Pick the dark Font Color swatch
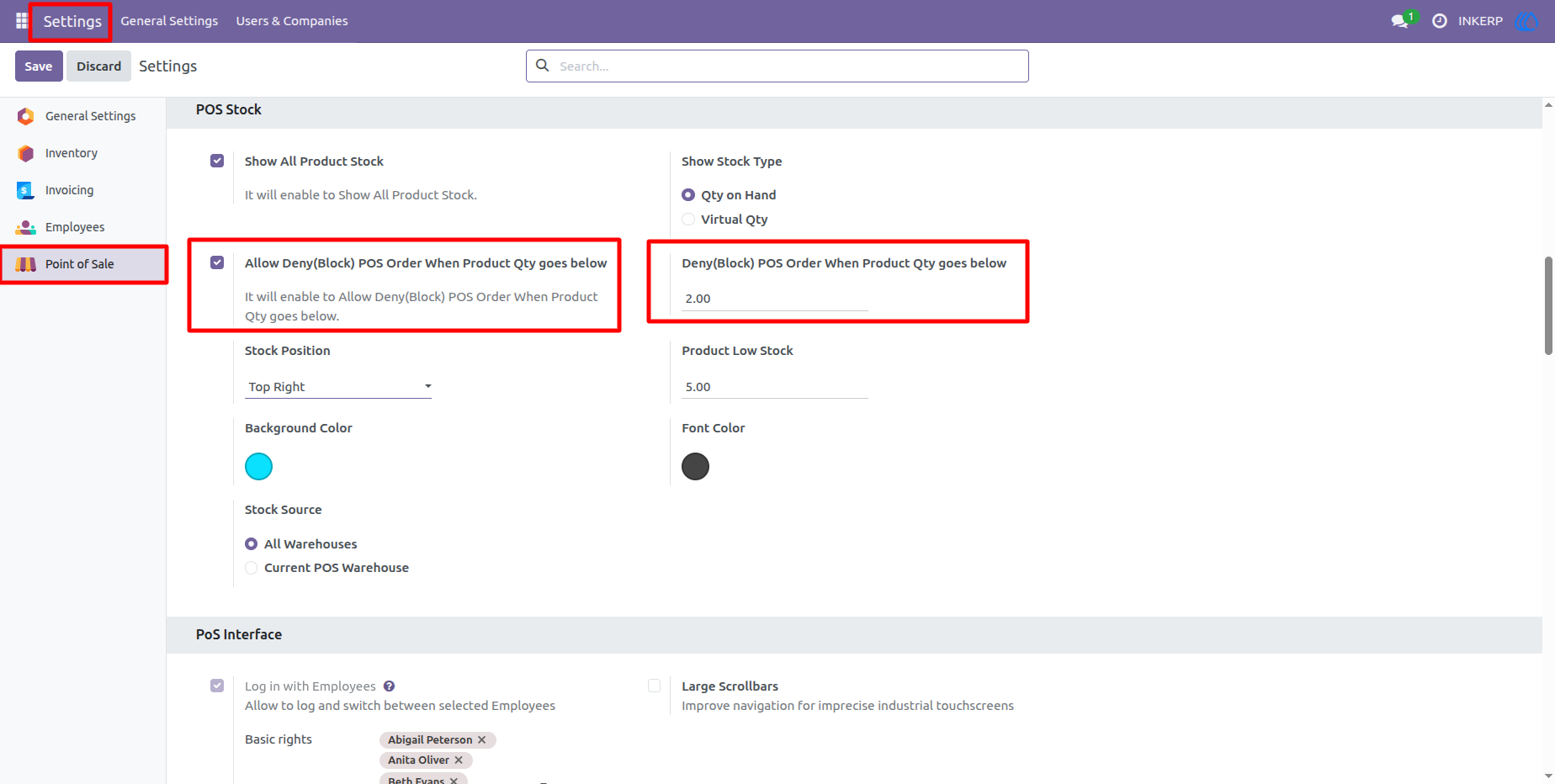 click(695, 466)
